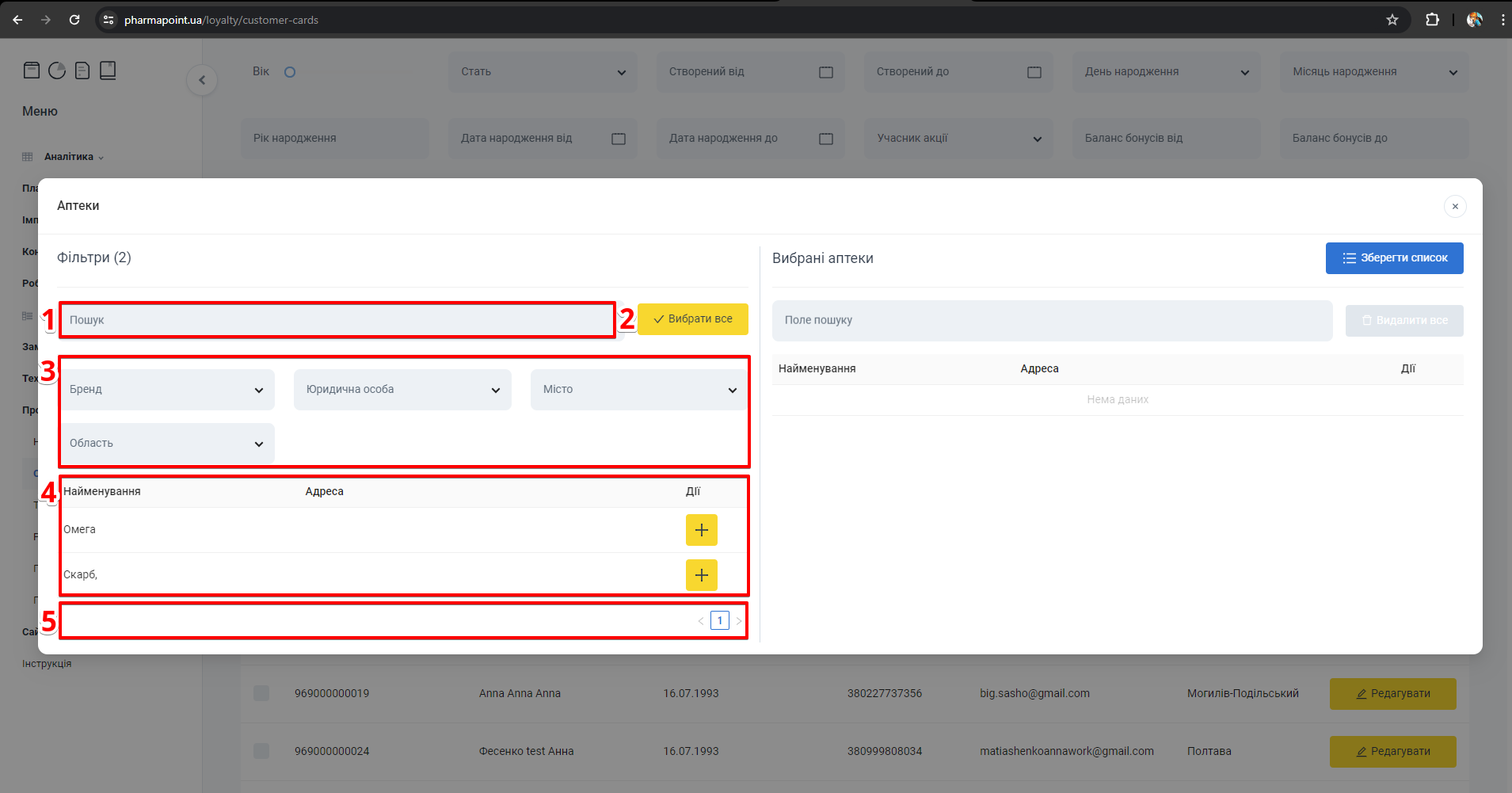Close the Аптеки dialog with X

click(x=1454, y=207)
